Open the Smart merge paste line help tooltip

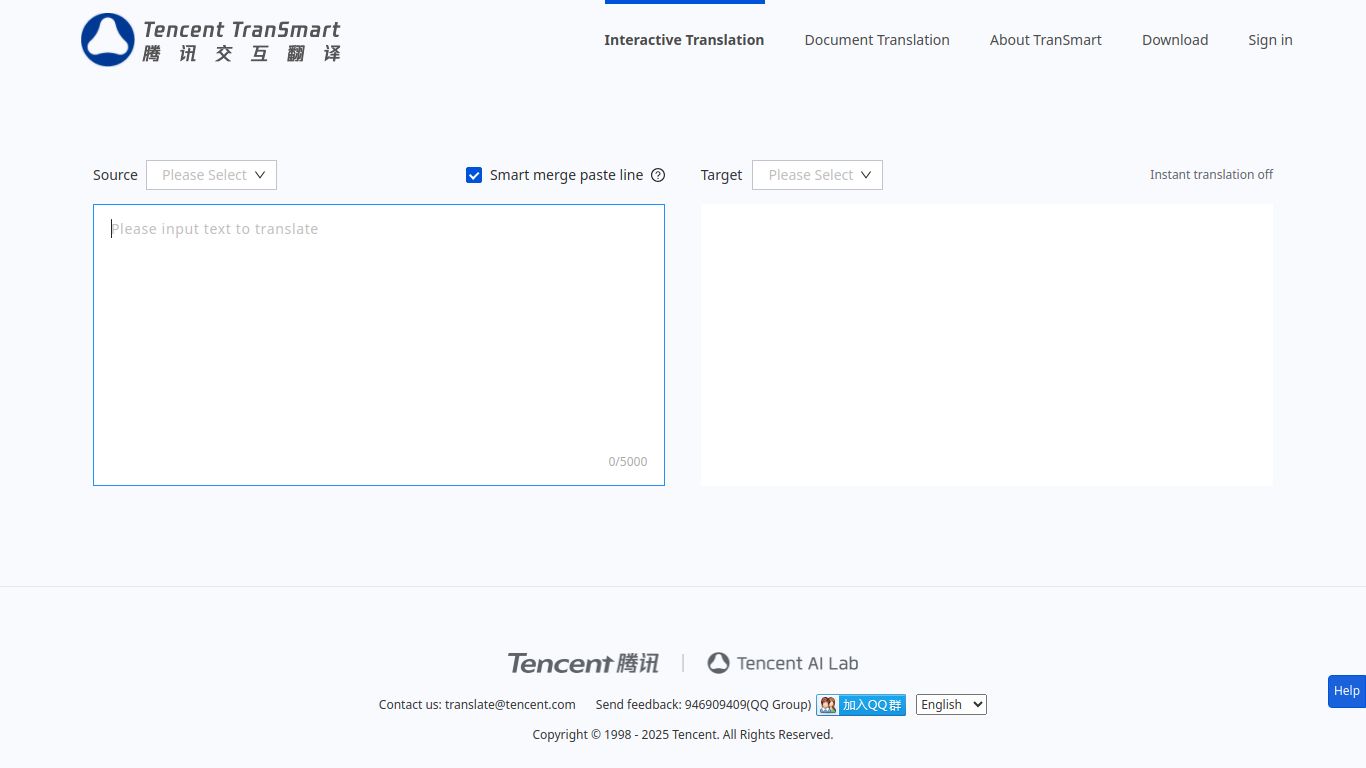658,175
